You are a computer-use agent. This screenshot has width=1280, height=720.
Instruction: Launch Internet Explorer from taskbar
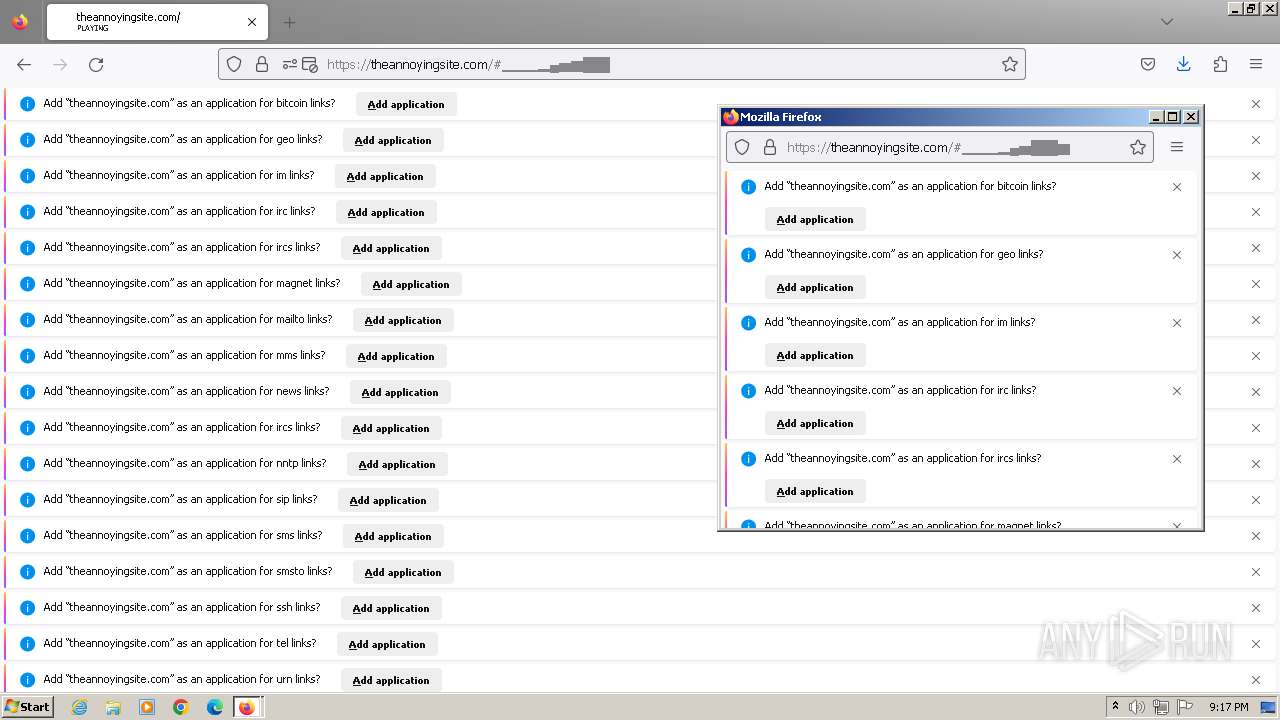(80, 707)
